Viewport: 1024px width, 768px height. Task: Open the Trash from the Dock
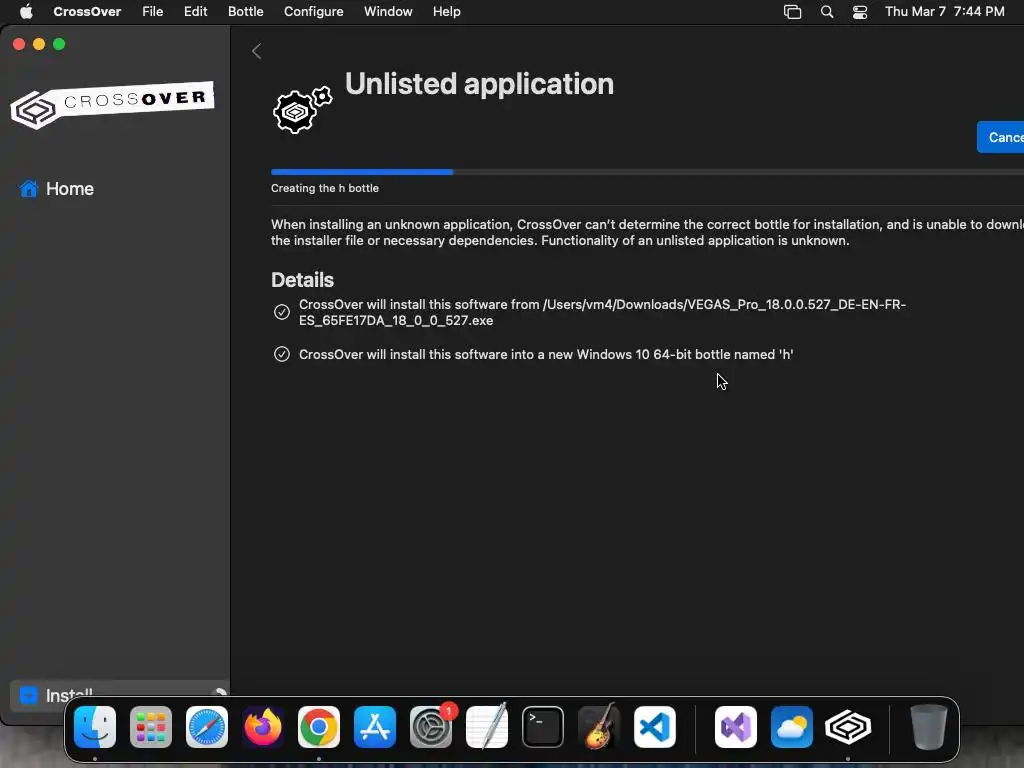(929, 726)
